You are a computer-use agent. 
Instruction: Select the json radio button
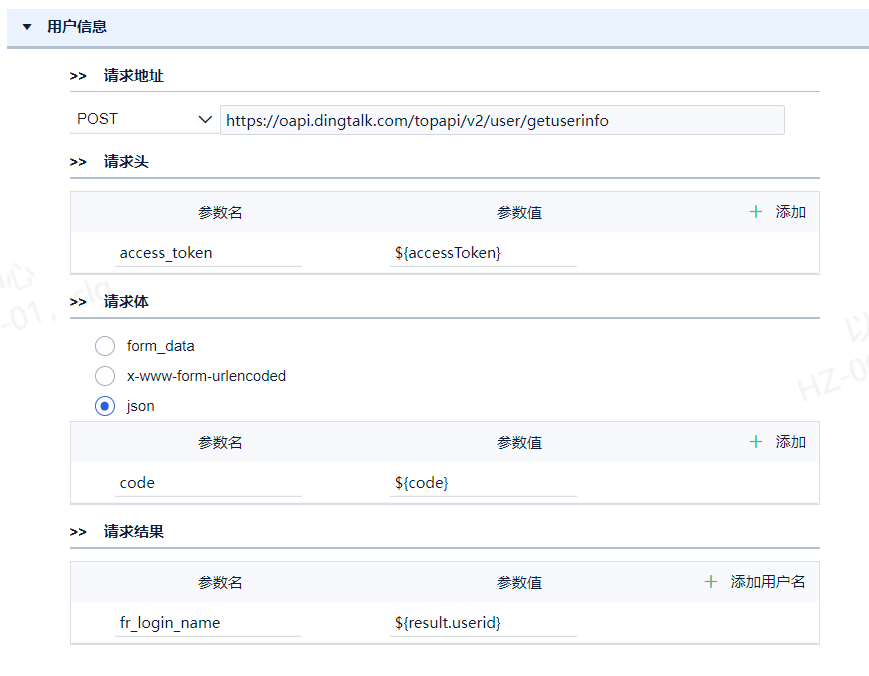click(x=105, y=406)
